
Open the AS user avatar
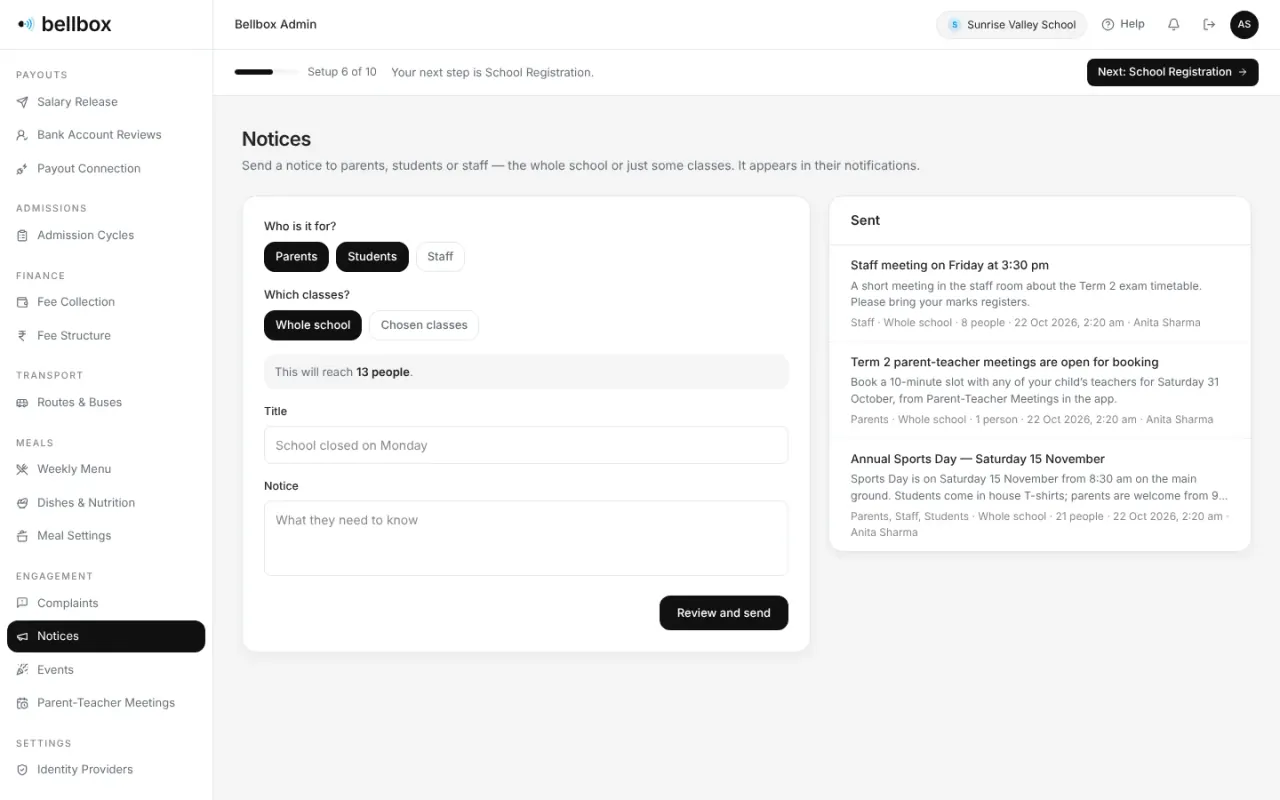point(1244,24)
